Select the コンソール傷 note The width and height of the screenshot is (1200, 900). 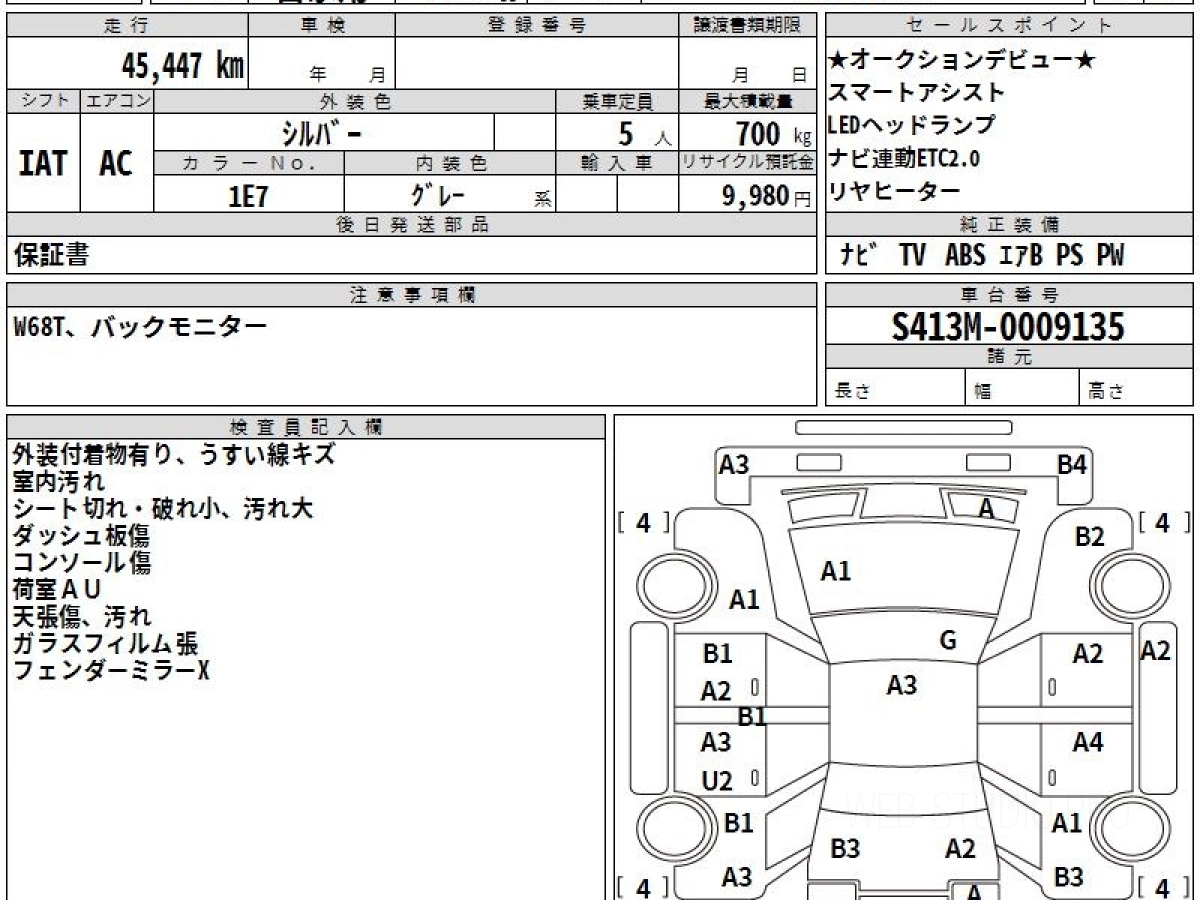(82, 562)
